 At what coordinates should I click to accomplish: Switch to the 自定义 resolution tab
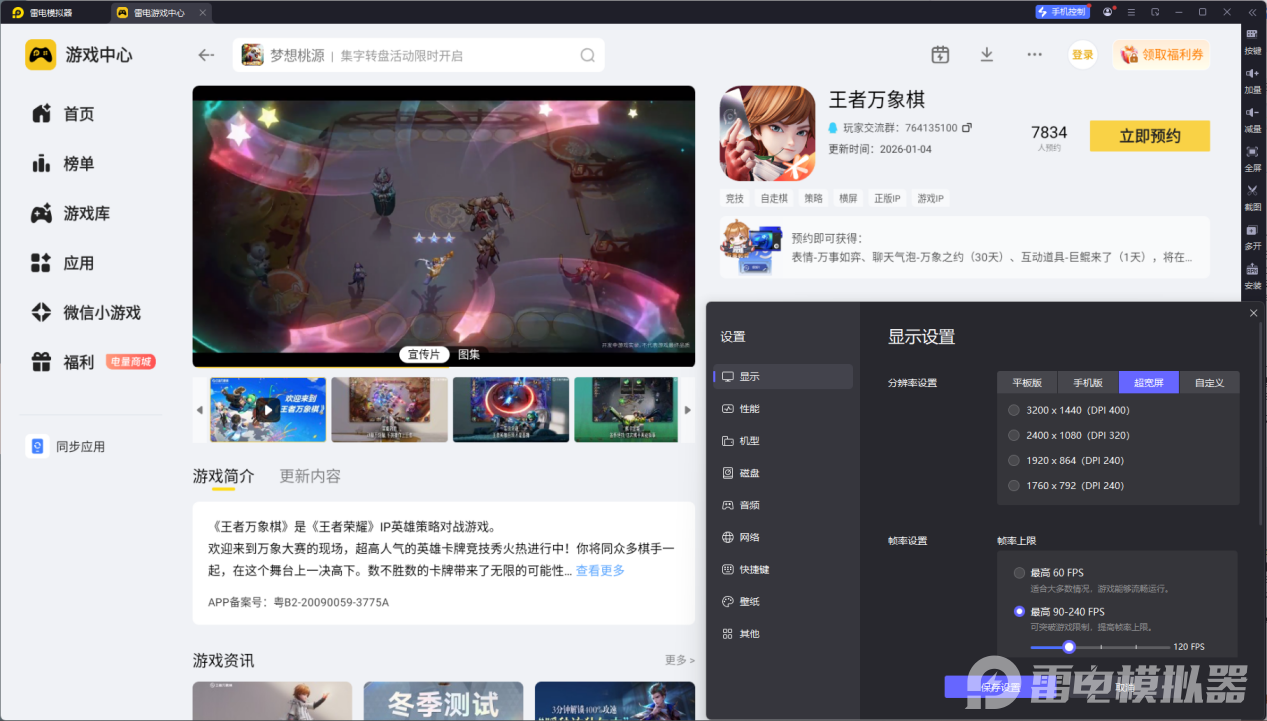pos(1210,382)
